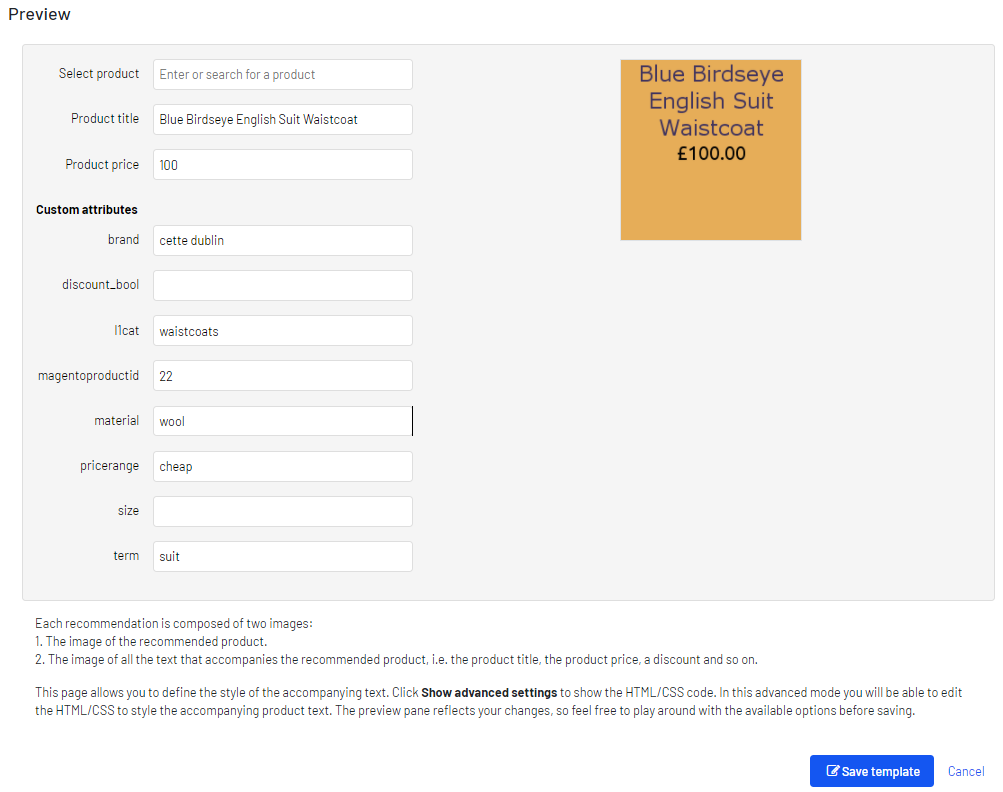
Task: Click the Preview section heading
Action: point(39,15)
